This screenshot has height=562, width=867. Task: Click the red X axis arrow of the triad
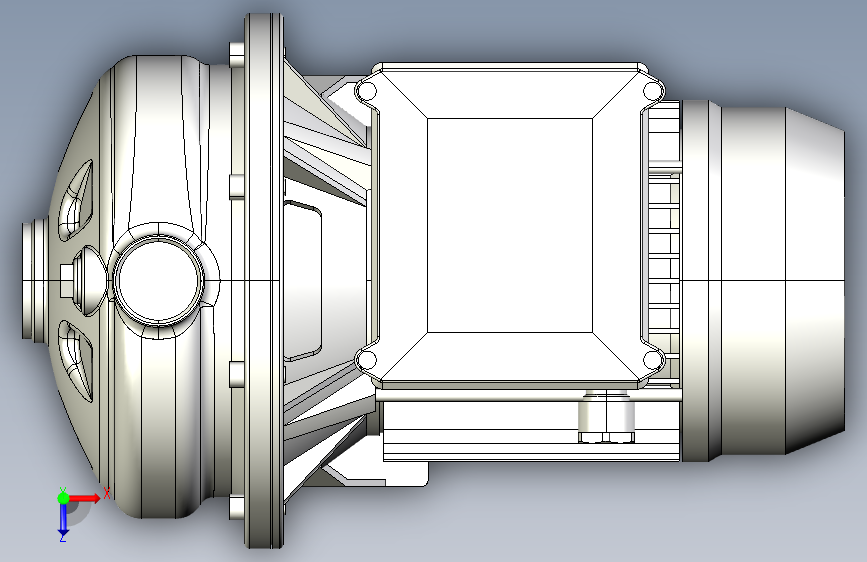coord(83,498)
